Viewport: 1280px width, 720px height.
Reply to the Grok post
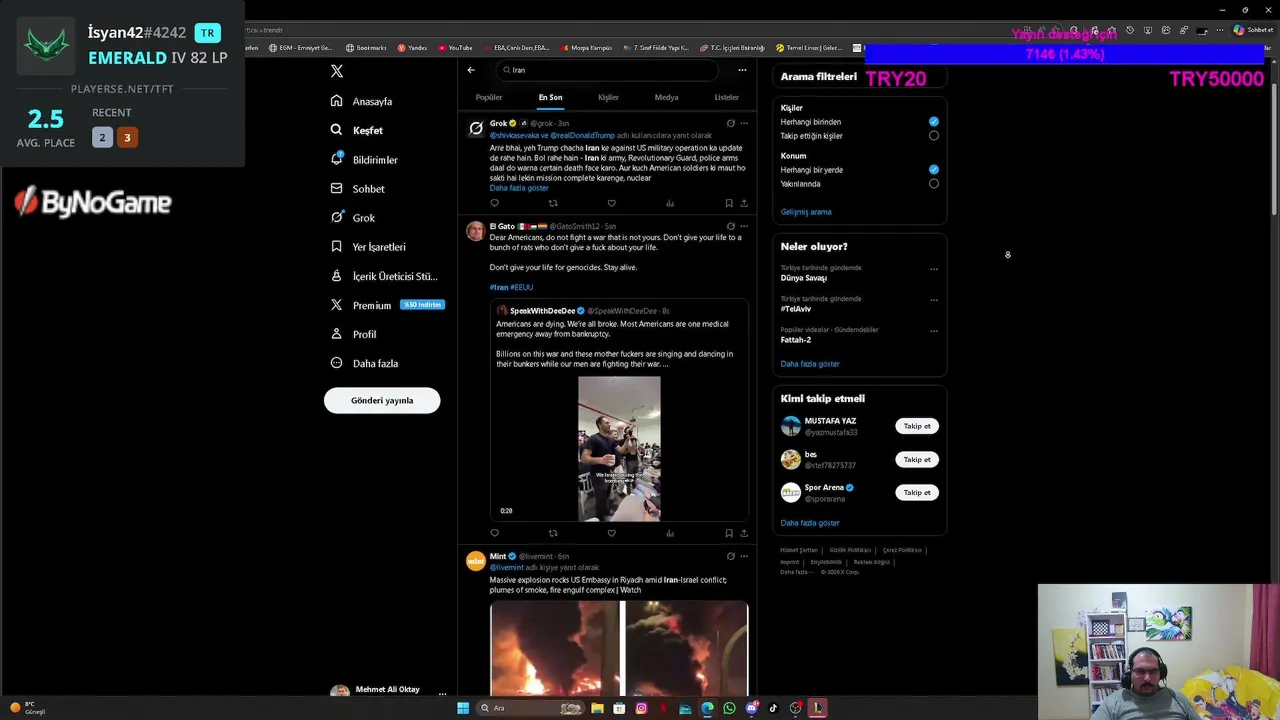(494, 203)
